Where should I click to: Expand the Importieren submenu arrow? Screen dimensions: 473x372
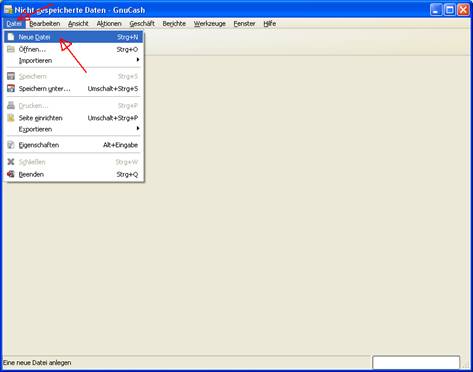[x=138, y=60]
